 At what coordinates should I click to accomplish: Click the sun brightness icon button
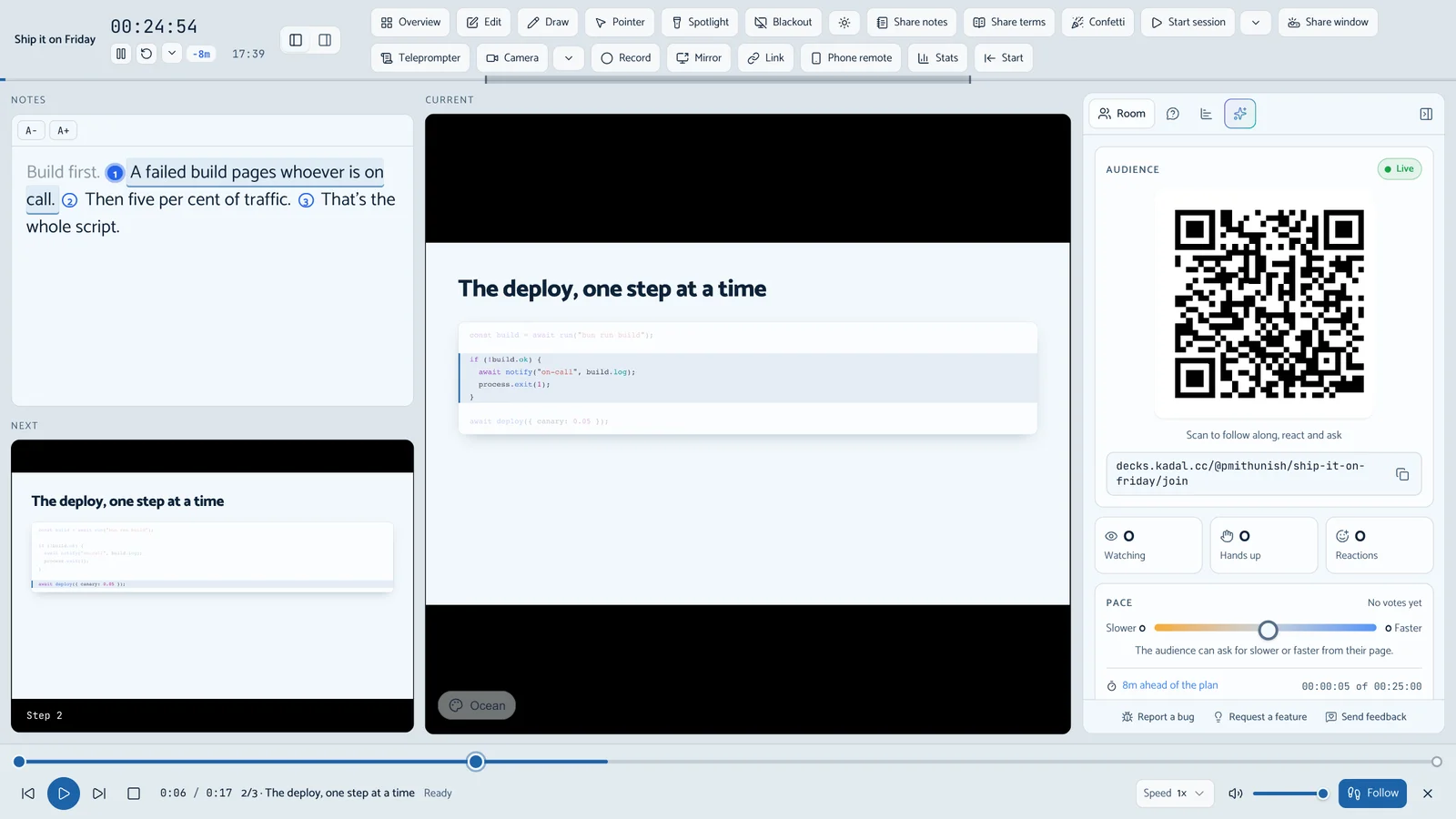[x=844, y=22]
